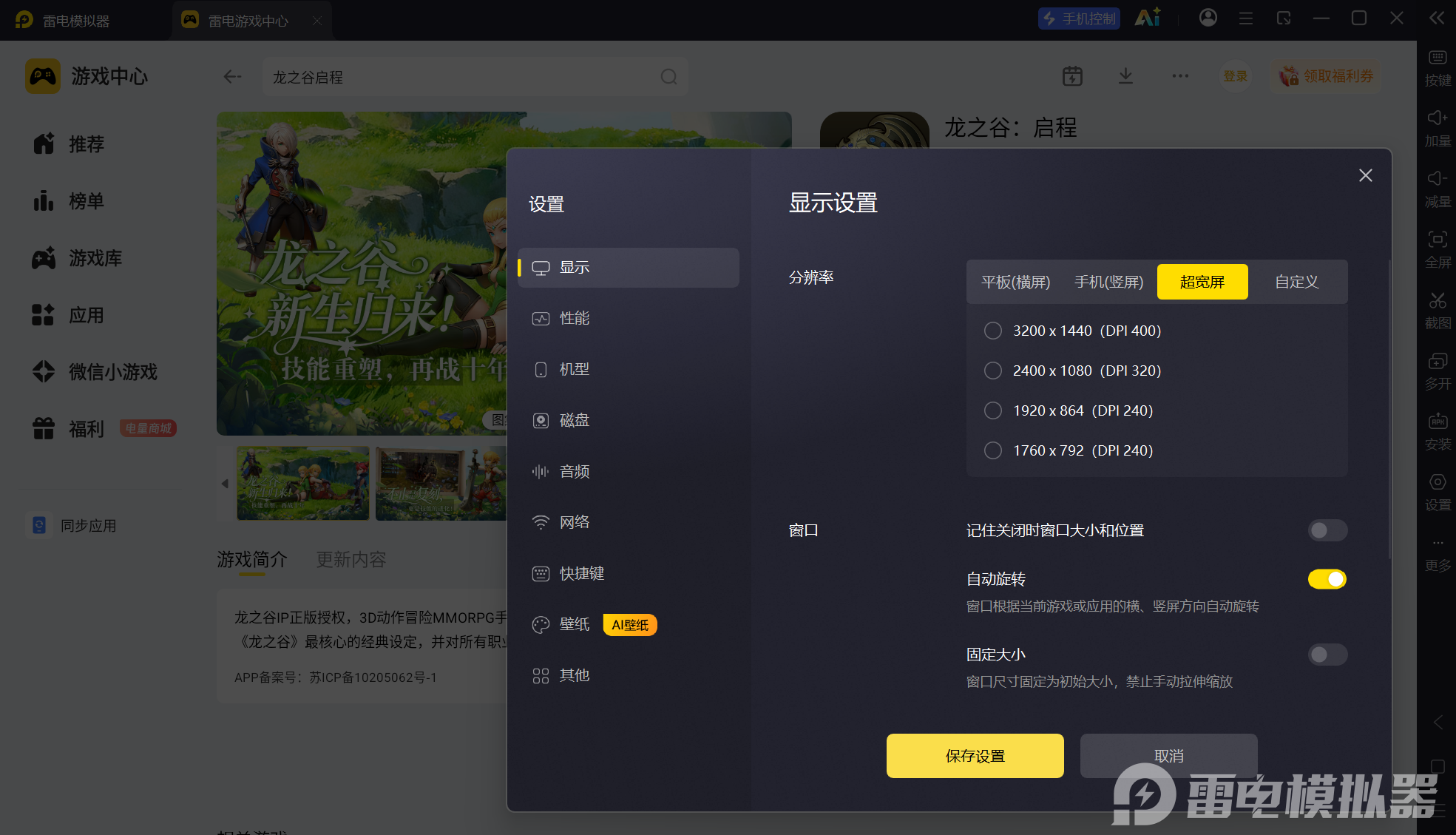Click the search magnifier icon
The height and width of the screenshot is (835, 1456).
click(668, 77)
